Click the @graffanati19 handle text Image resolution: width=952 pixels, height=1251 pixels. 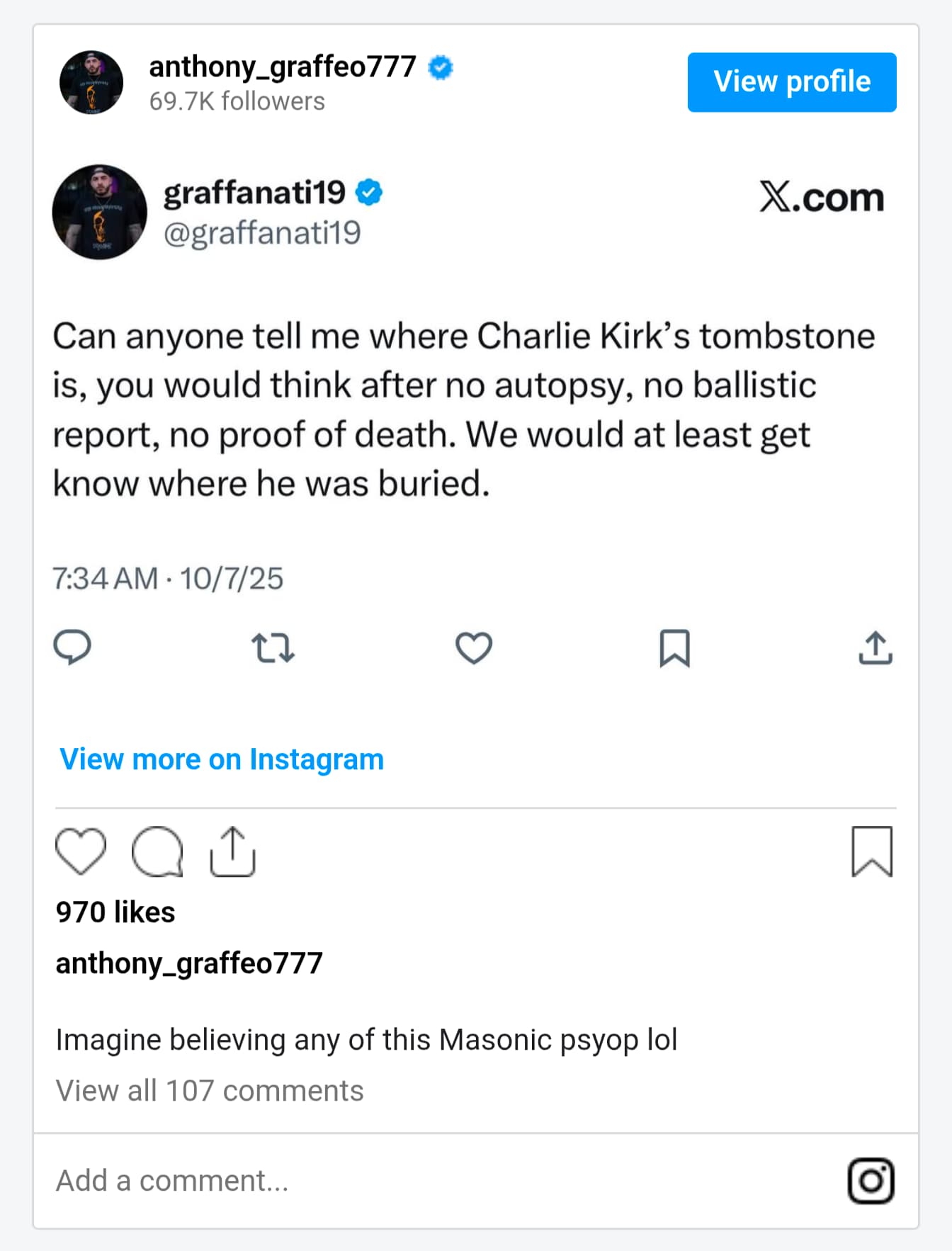[x=262, y=233]
